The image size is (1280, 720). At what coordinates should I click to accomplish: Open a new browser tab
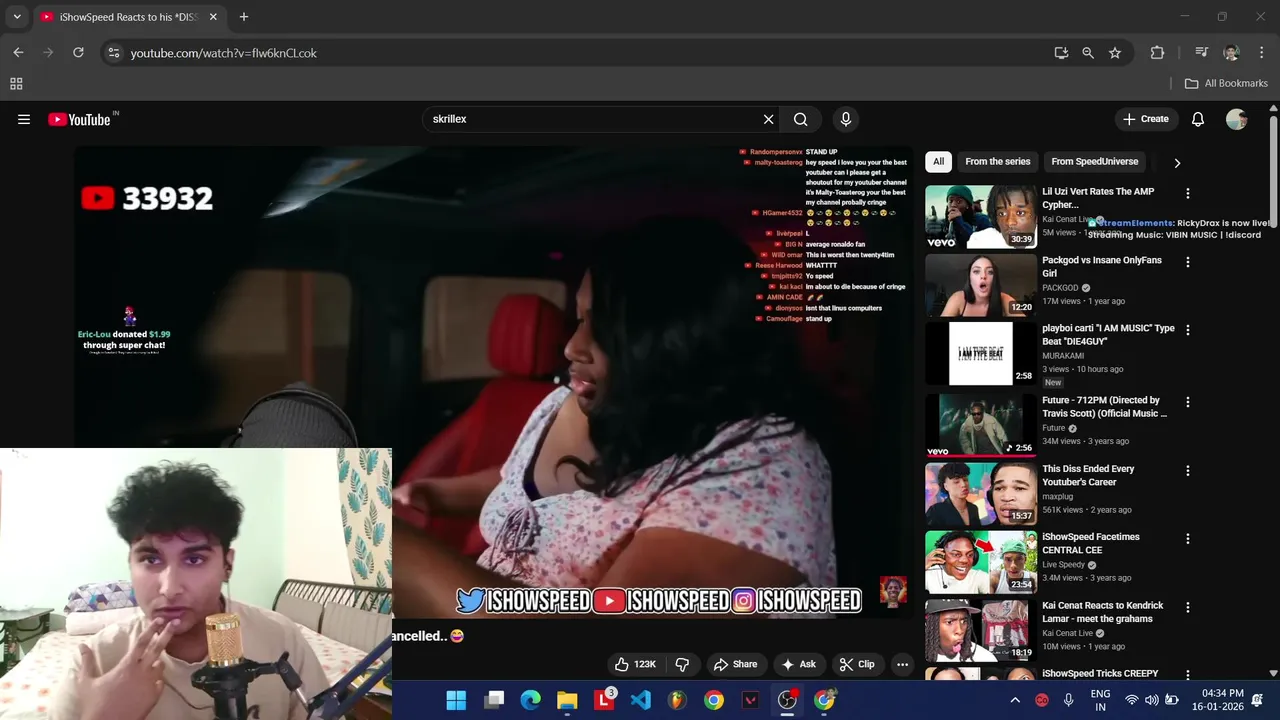click(x=243, y=17)
